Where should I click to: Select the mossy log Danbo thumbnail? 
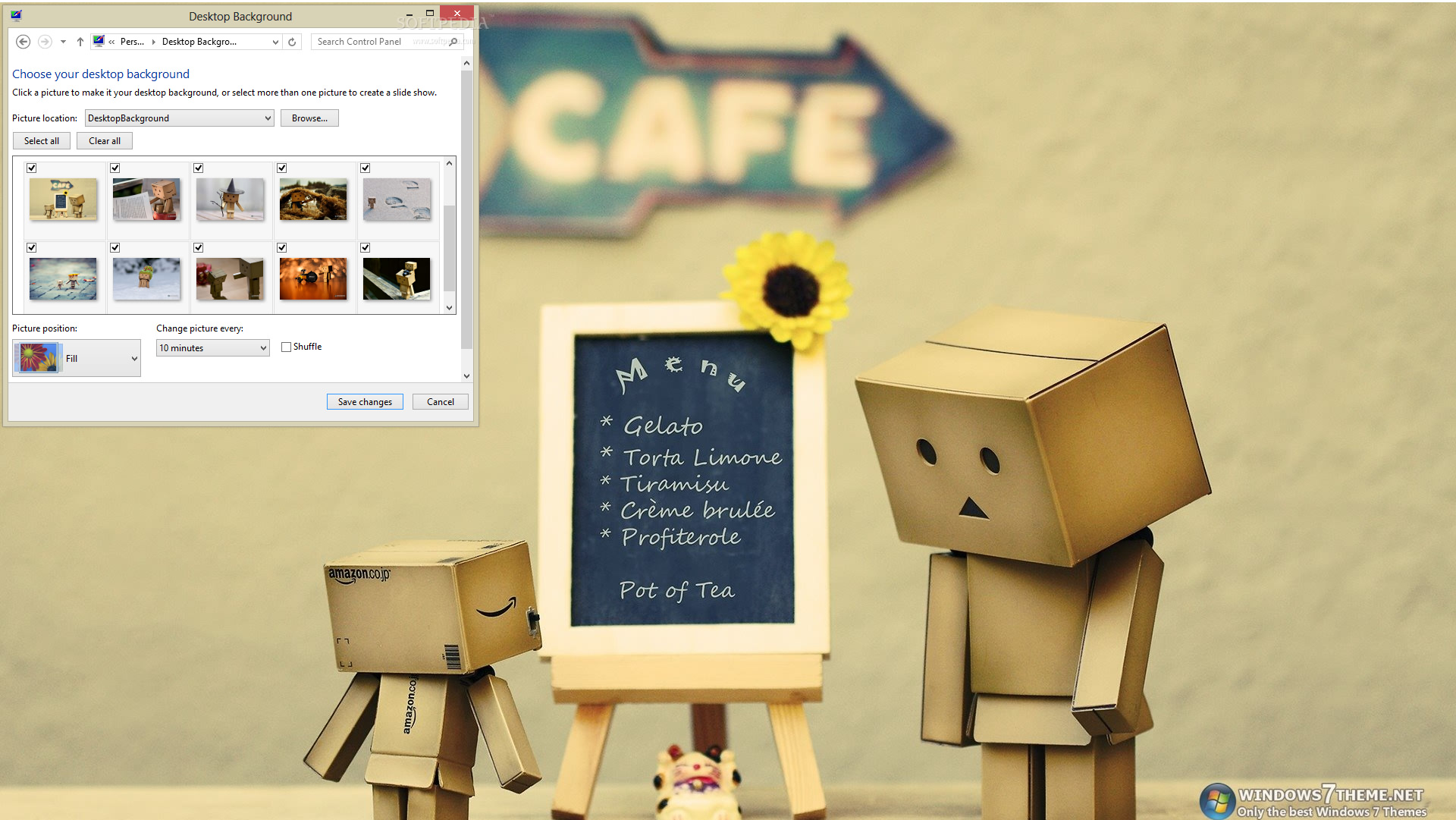coord(313,200)
